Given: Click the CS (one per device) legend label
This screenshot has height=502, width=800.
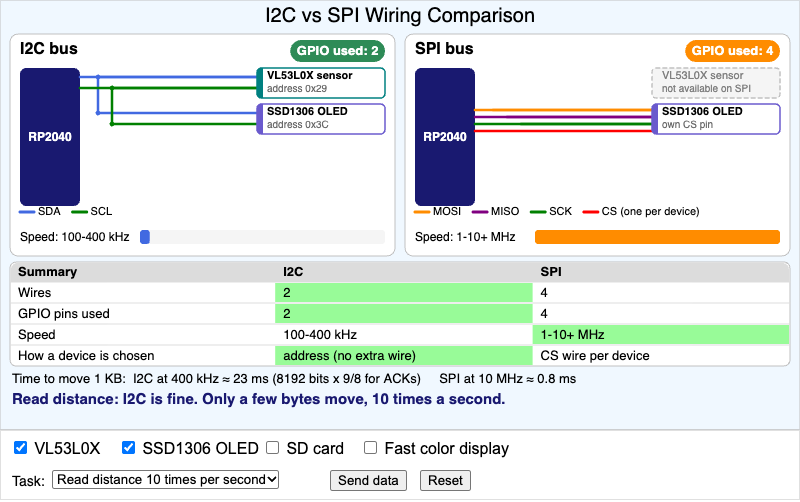Looking at the screenshot, I should click(651, 211).
